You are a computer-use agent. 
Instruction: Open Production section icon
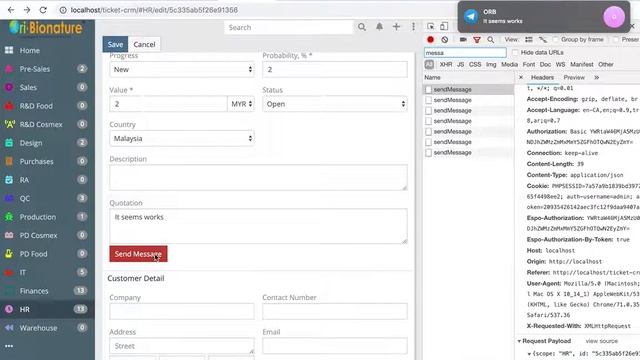click(x=9, y=217)
